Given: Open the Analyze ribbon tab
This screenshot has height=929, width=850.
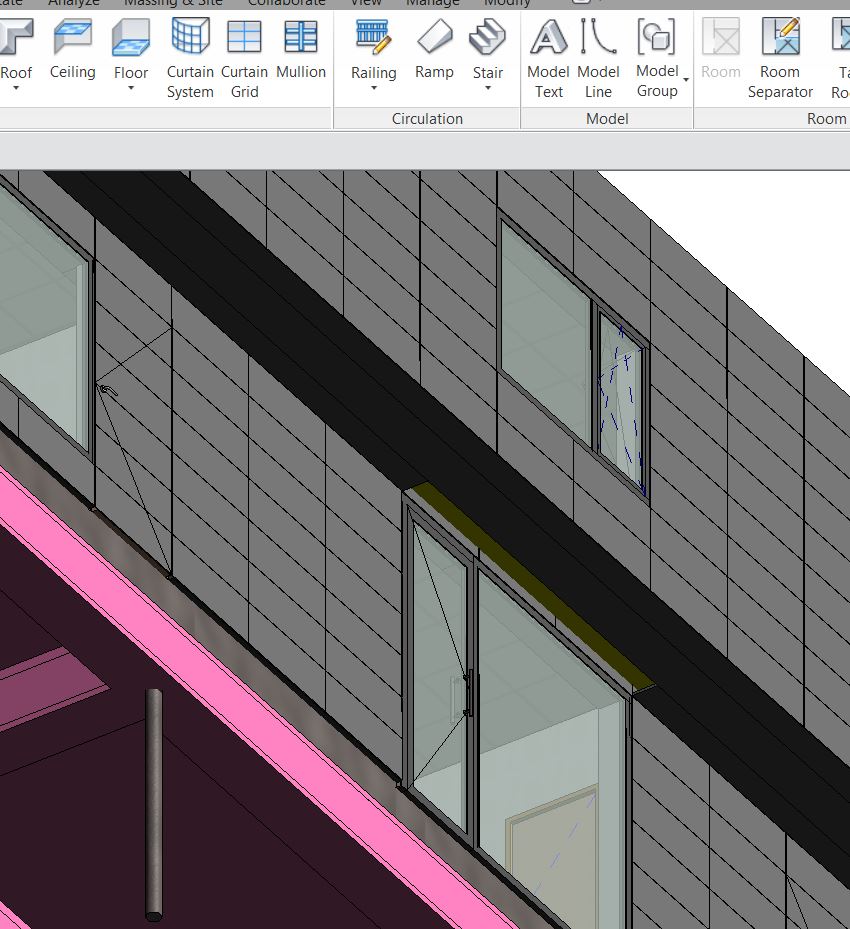Looking at the screenshot, I should (74, 3).
